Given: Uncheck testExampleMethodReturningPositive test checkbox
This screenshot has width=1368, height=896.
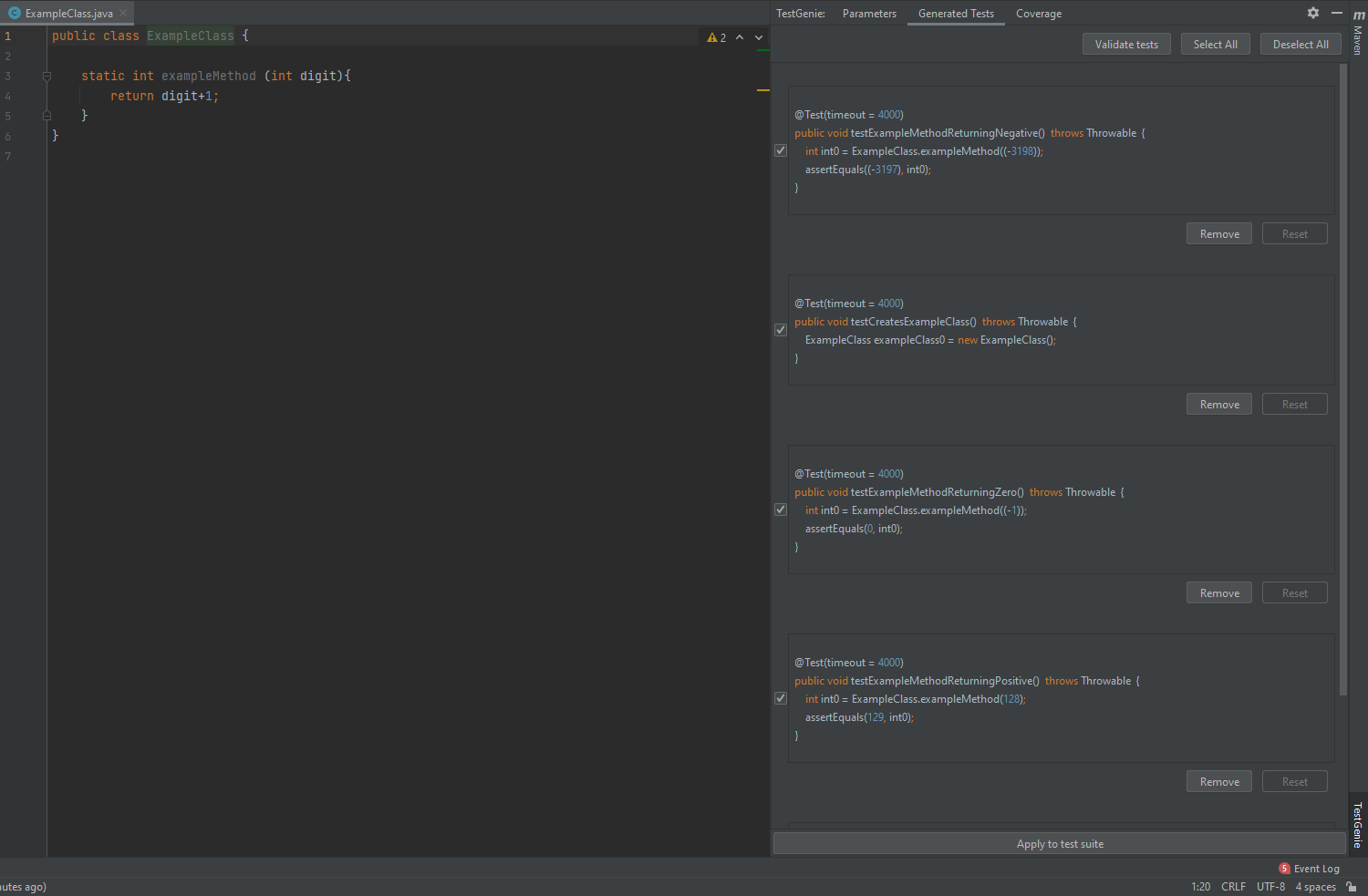Looking at the screenshot, I should point(781,698).
